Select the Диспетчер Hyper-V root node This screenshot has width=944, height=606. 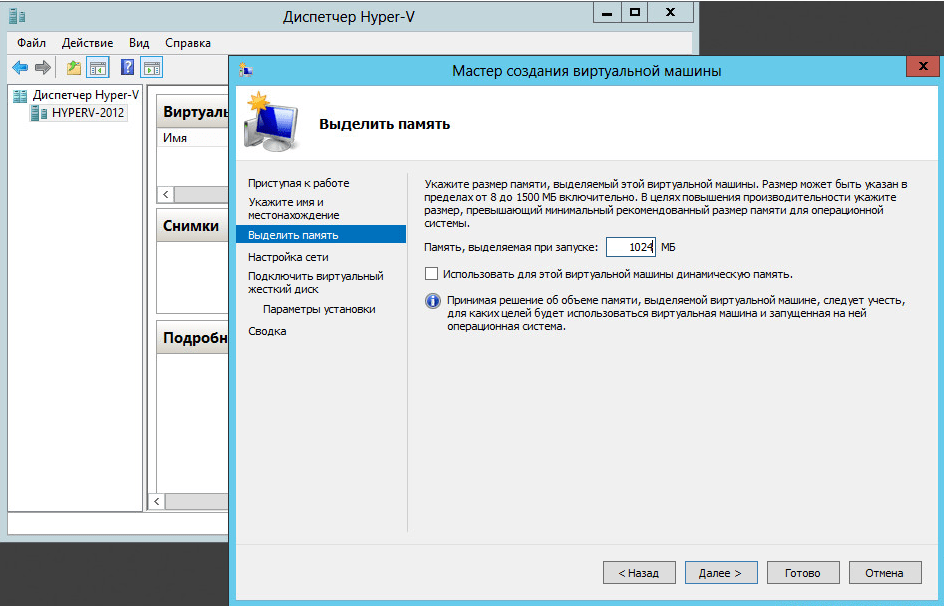click(76, 95)
